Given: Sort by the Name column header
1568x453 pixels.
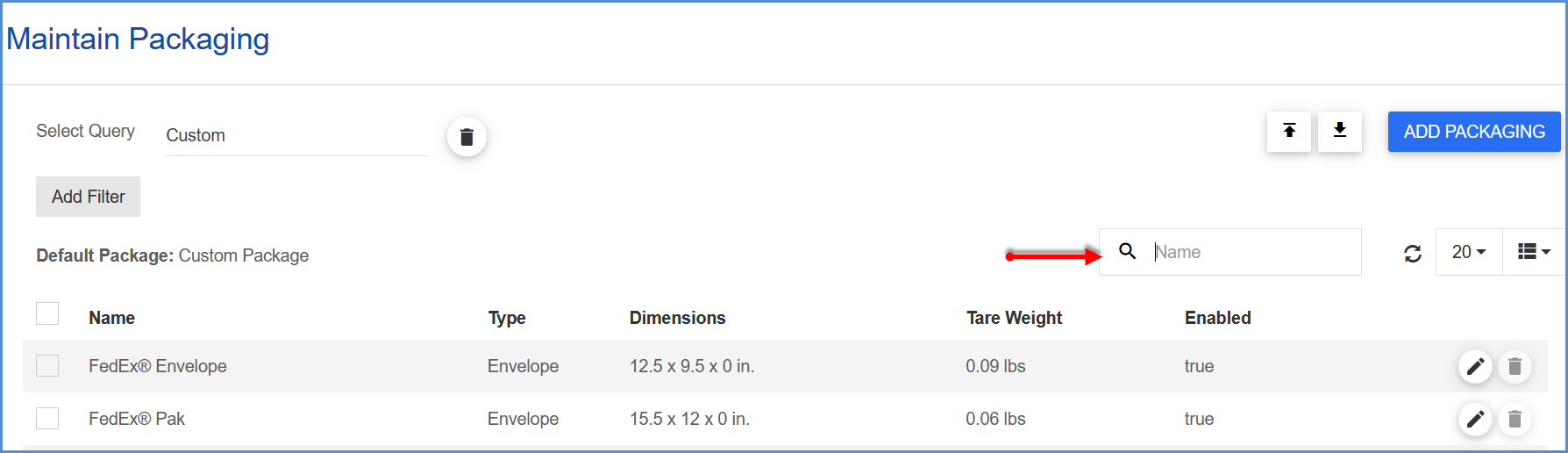Looking at the screenshot, I should tap(111, 318).
